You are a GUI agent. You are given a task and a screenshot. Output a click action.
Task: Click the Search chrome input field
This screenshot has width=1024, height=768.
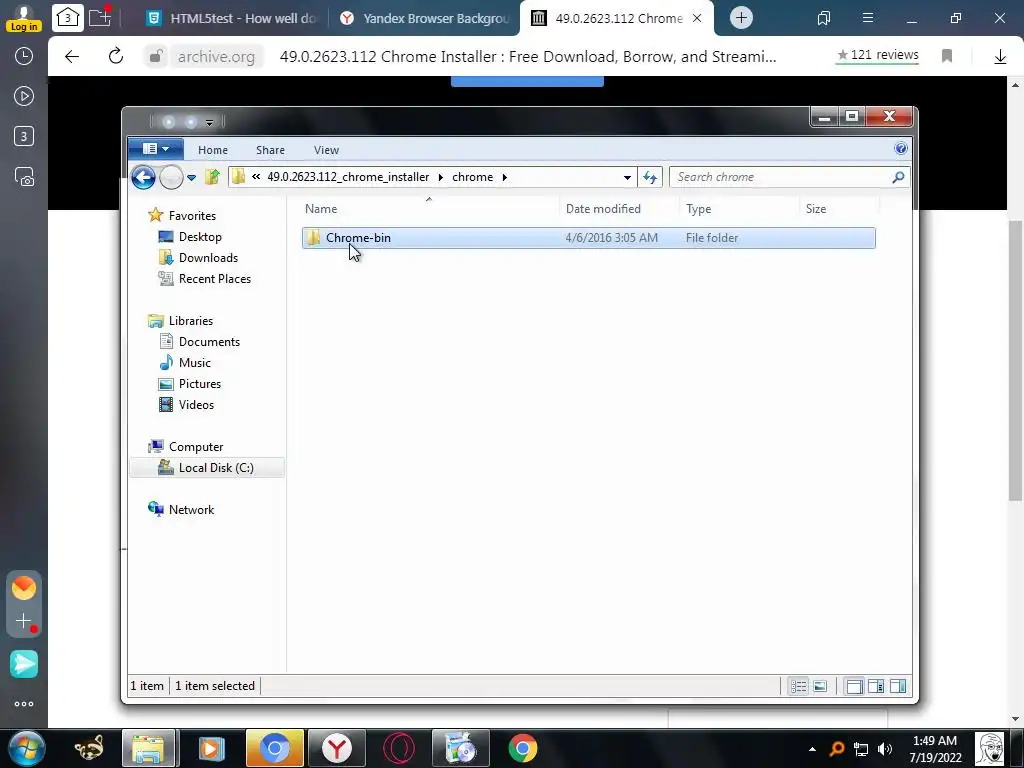pos(780,177)
